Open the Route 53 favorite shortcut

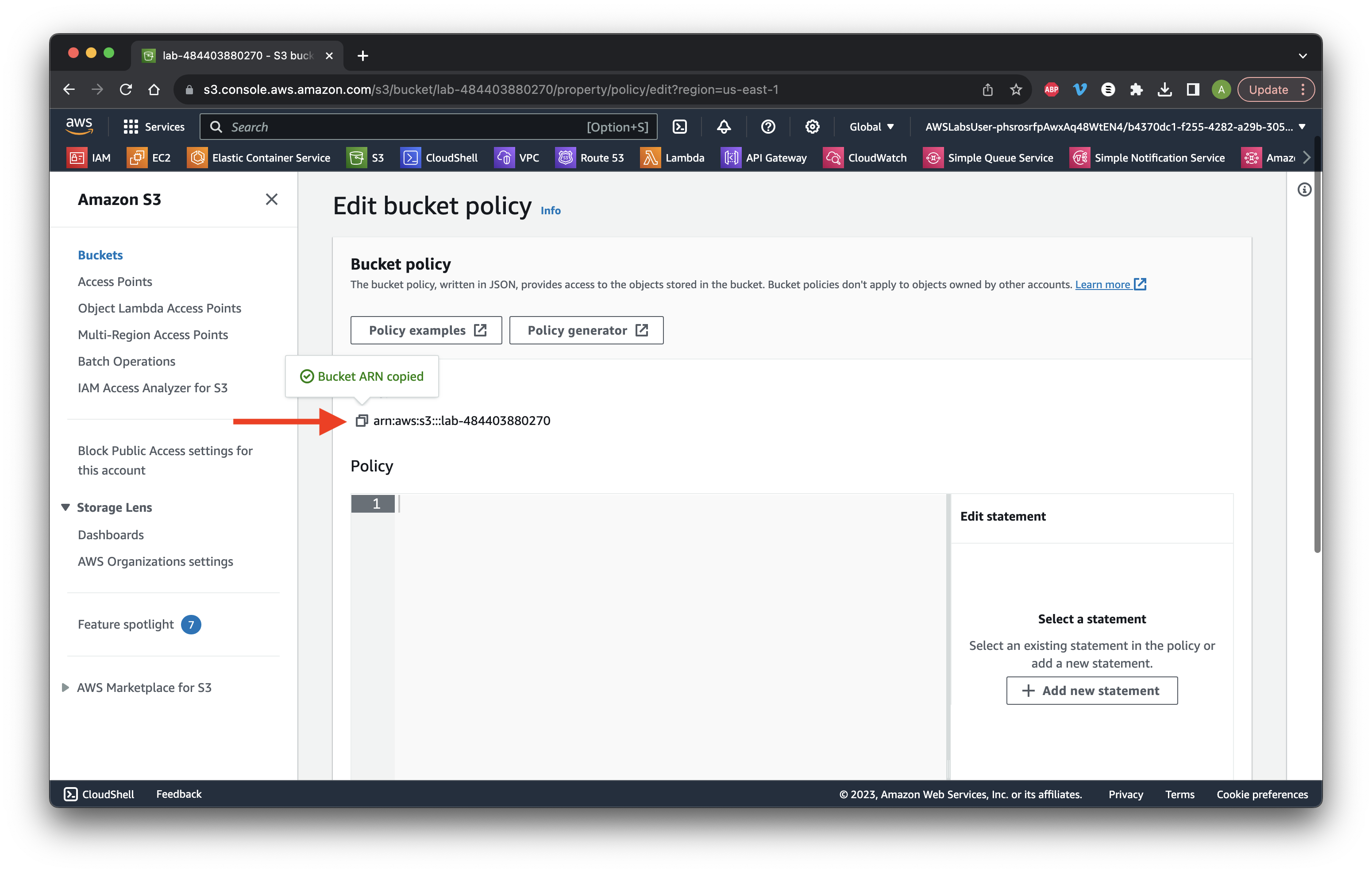(x=590, y=158)
